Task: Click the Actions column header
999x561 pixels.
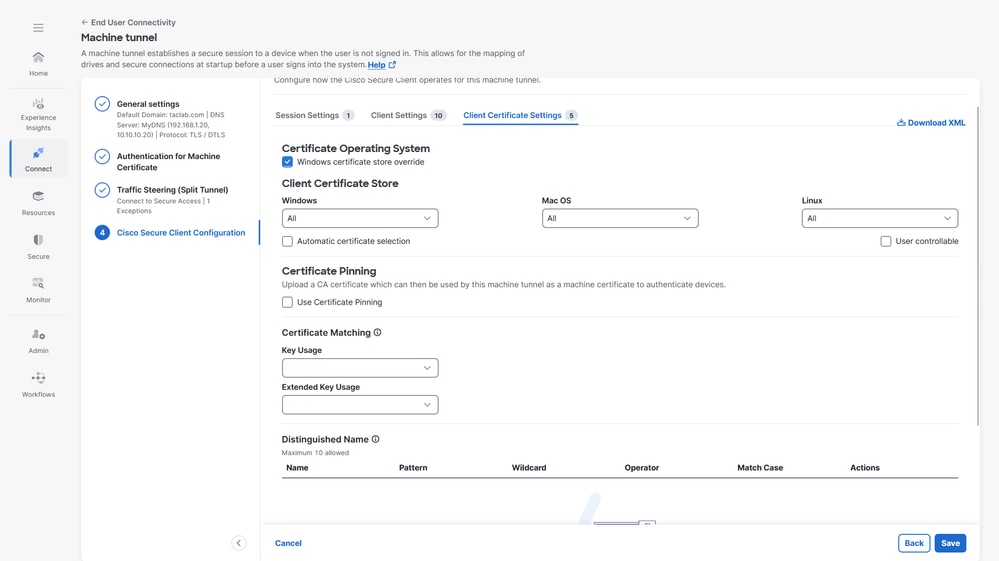Action: 865,467
